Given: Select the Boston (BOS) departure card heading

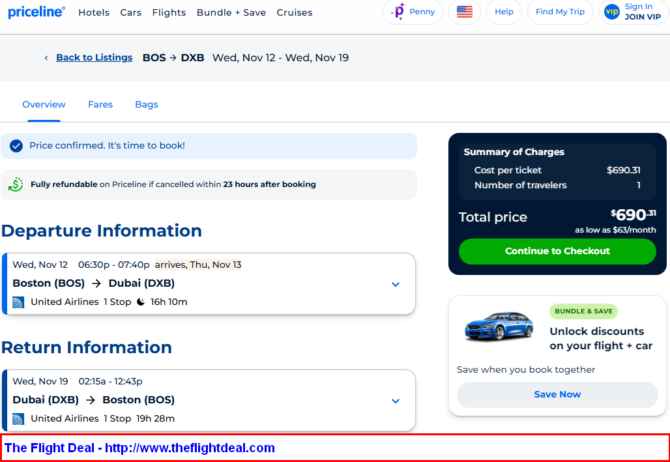Looking at the screenshot, I should tap(94, 283).
